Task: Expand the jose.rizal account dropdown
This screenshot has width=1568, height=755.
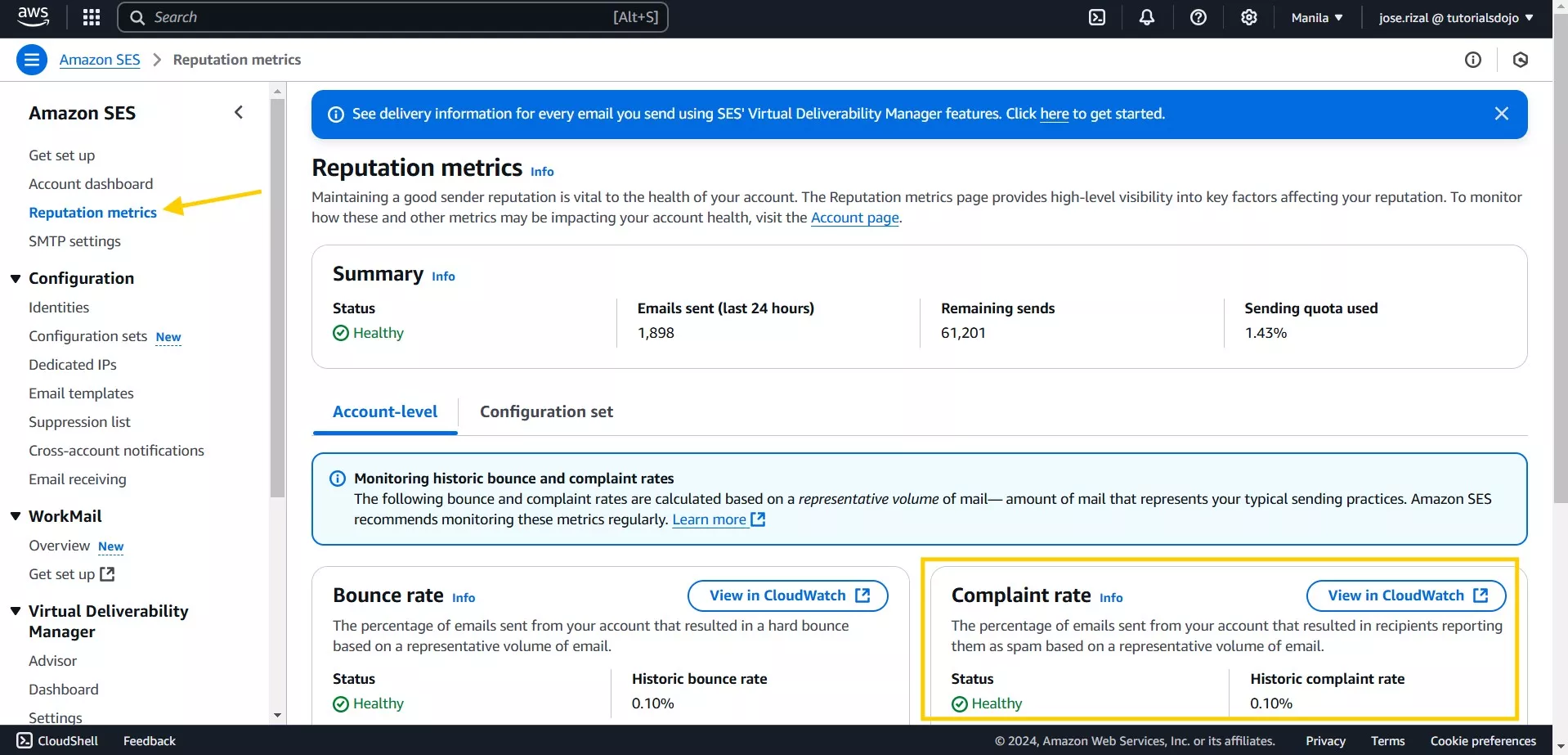Action: click(x=1456, y=17)
